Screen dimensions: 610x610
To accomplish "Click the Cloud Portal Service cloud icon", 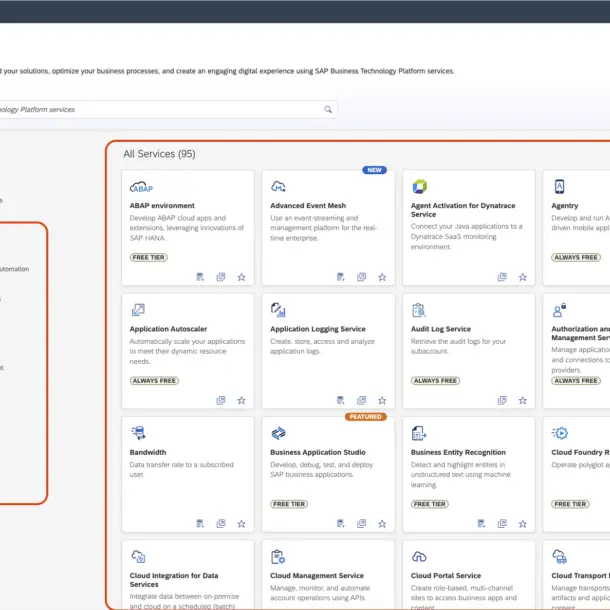I will tap(419, 557).
